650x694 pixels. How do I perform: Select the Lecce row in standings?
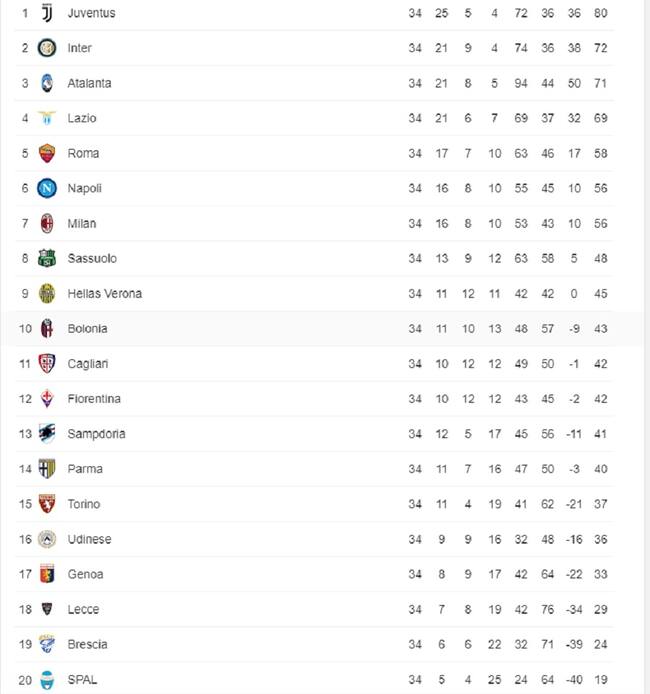[314, 609]
